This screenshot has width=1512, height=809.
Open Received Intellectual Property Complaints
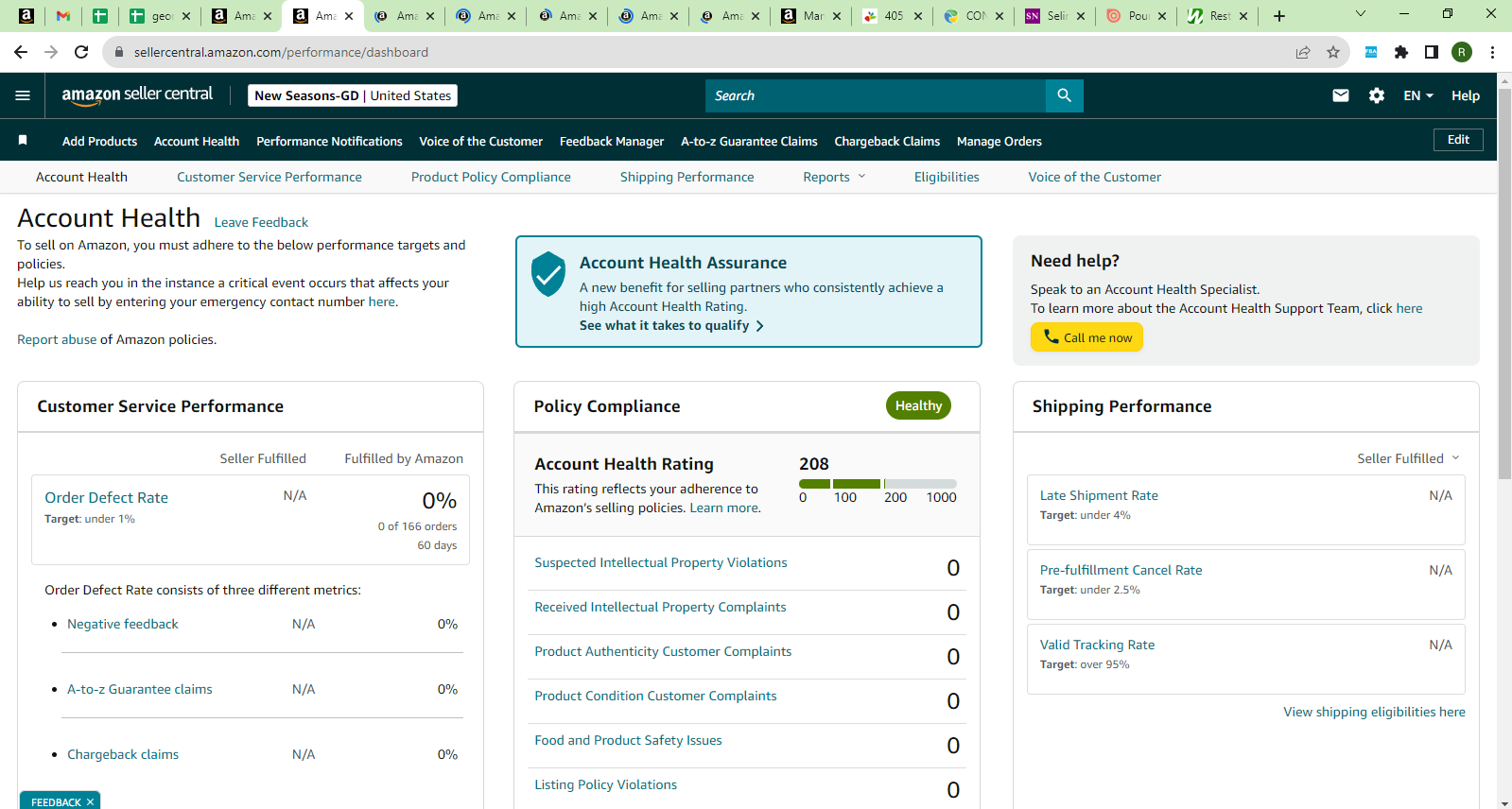click(660, 607)
